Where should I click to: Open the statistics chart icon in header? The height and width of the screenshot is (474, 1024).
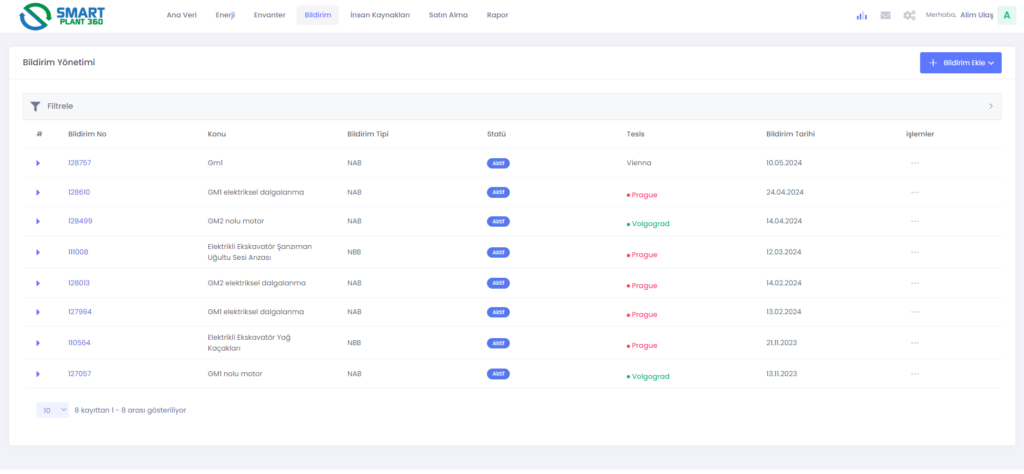click(x=861, y=15)
